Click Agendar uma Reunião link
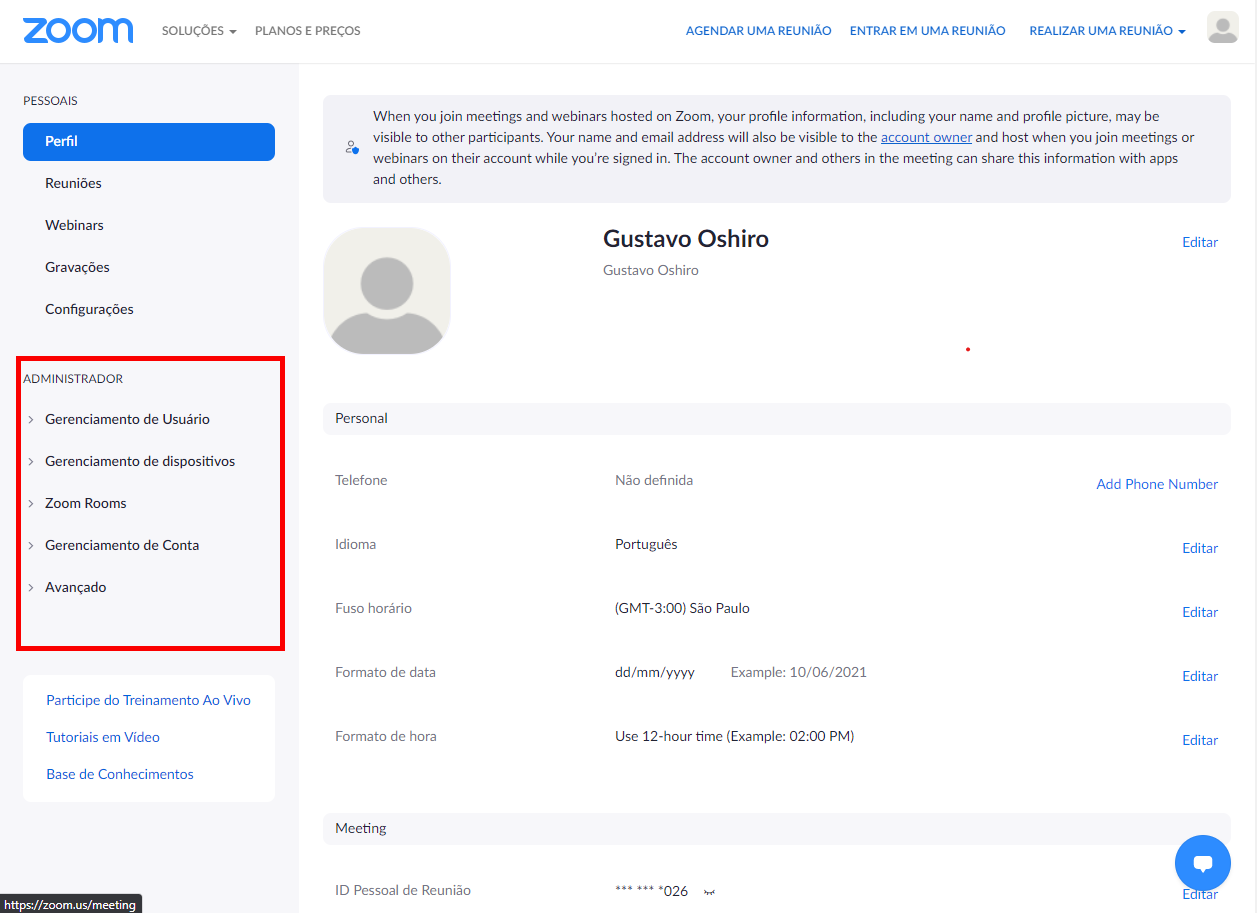Viewport: 1257px width, 913px height. point(759,31)
